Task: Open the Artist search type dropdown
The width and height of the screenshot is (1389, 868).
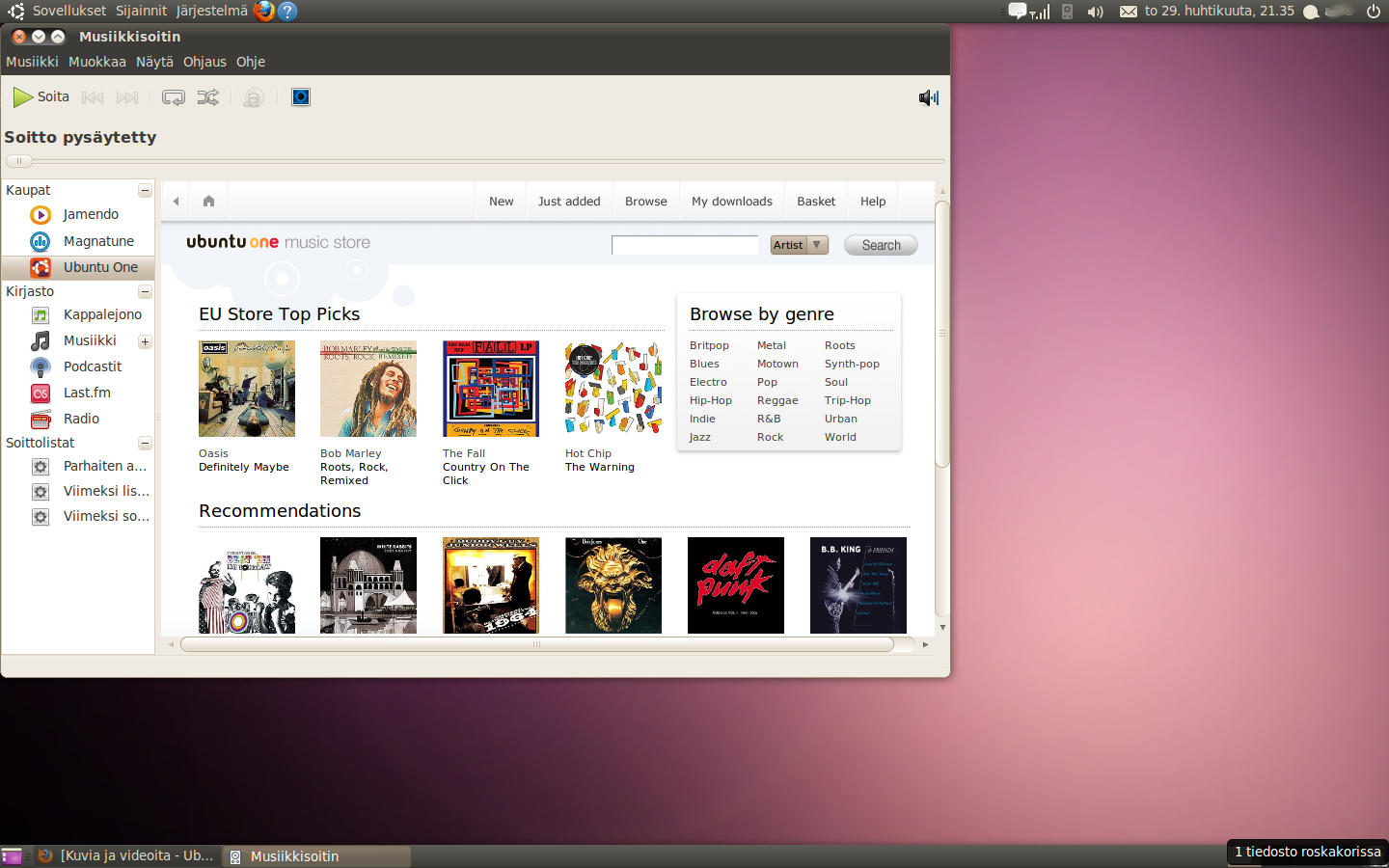Action: click(x=800, y=245)
